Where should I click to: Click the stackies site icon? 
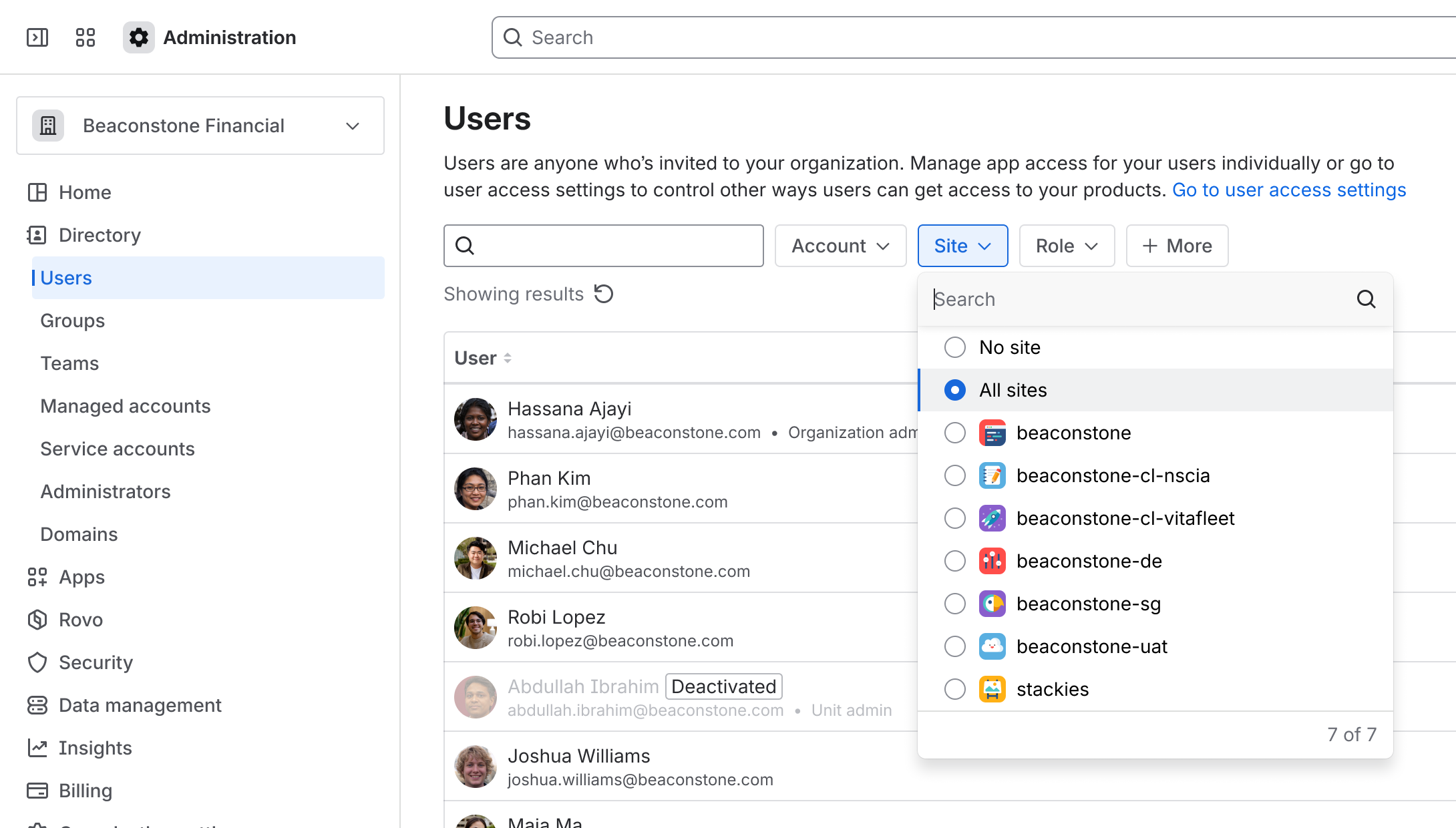[992, 689]
